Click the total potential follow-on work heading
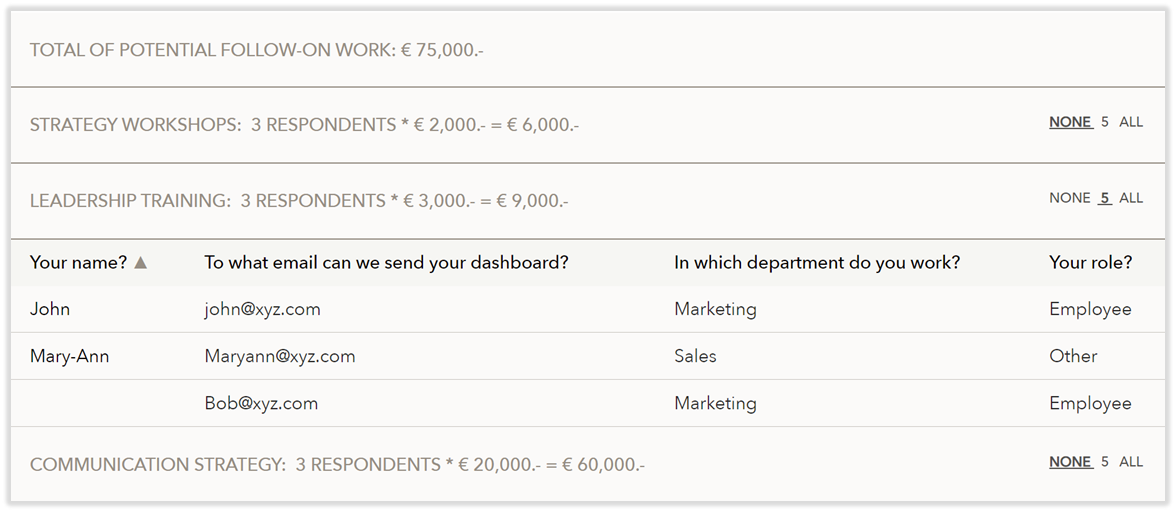 pos(256,50)
